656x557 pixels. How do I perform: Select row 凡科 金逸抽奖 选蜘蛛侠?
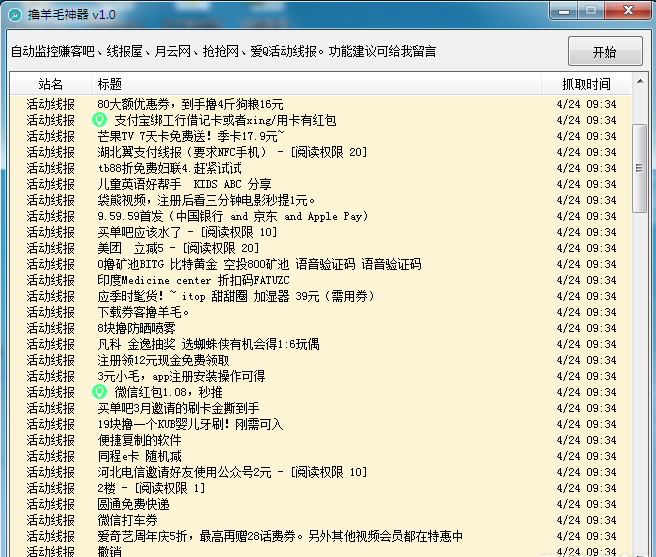point(320,344)
